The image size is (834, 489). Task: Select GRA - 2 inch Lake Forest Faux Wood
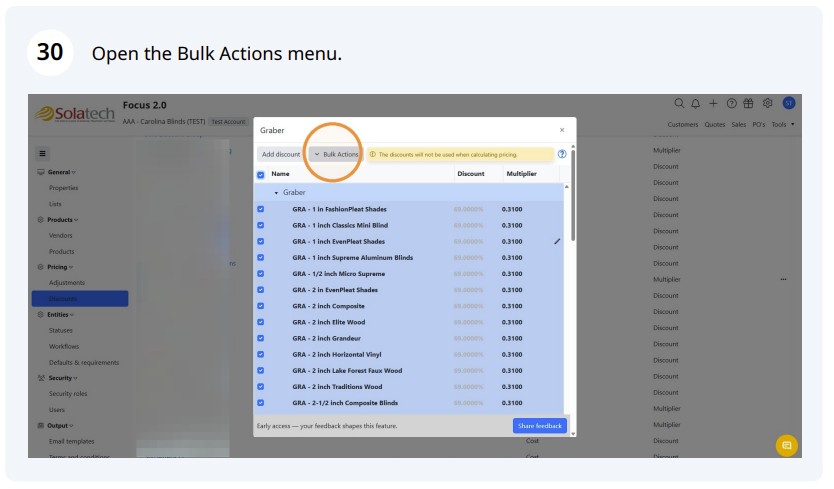[408, 371]
